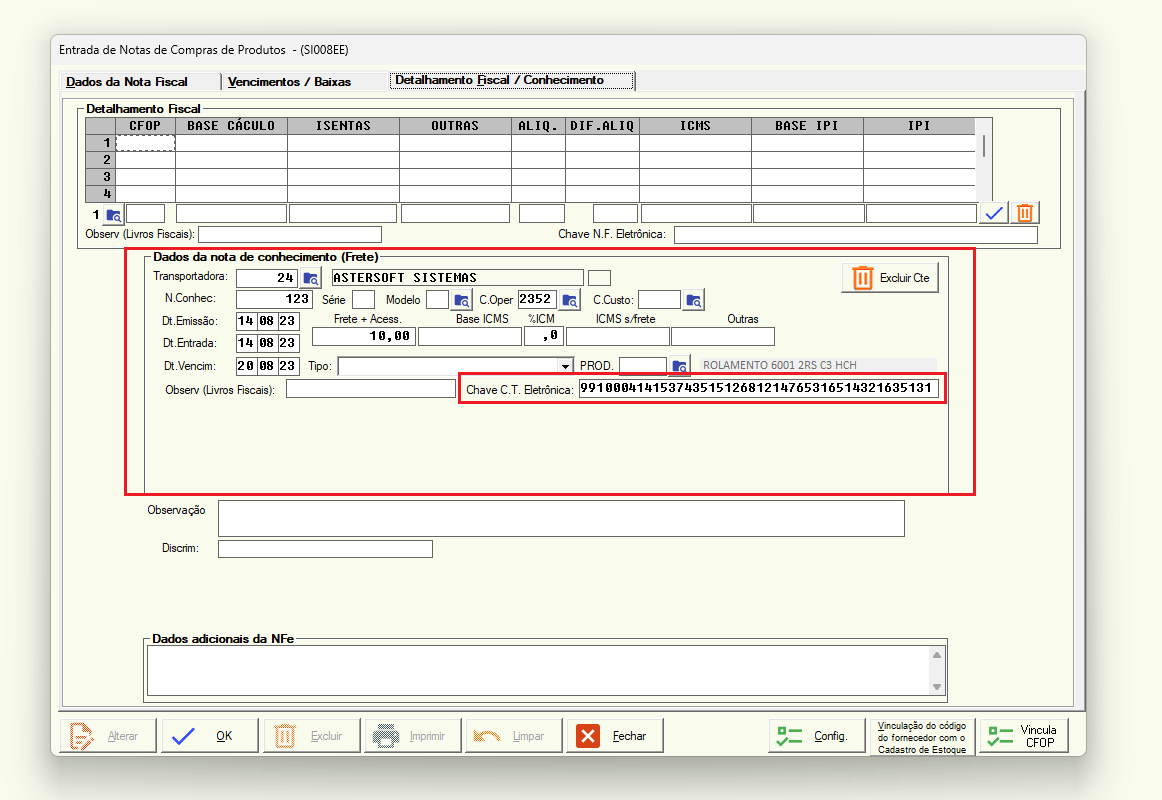This screenshot has width=1162, height=800.
Task: Click the ROLAMENTO 6001 2RS C3 HCH text
Action: (x=780, y=365)
